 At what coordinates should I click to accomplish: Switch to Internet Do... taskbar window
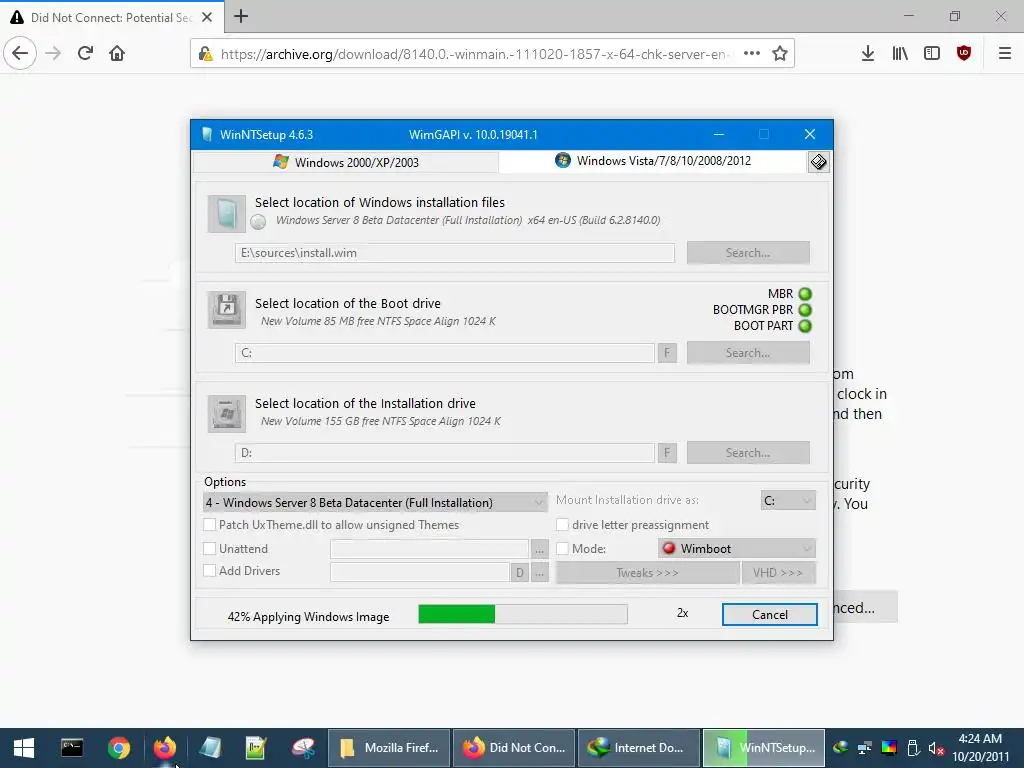[639, 748]
